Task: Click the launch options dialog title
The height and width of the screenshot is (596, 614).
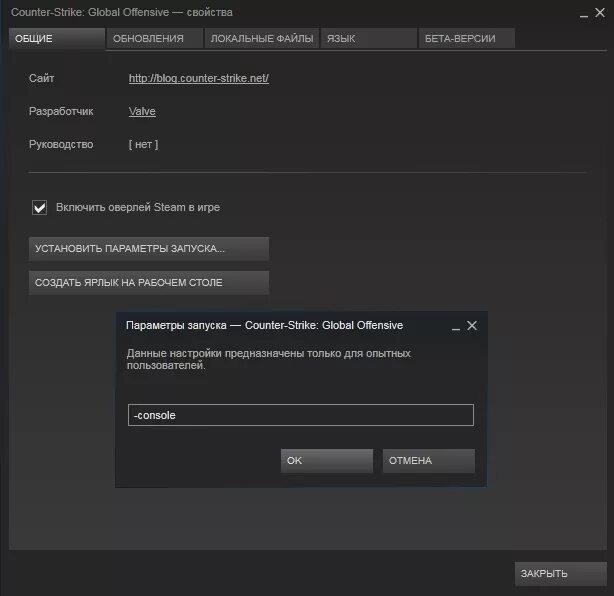Action: tap(264, 325)
